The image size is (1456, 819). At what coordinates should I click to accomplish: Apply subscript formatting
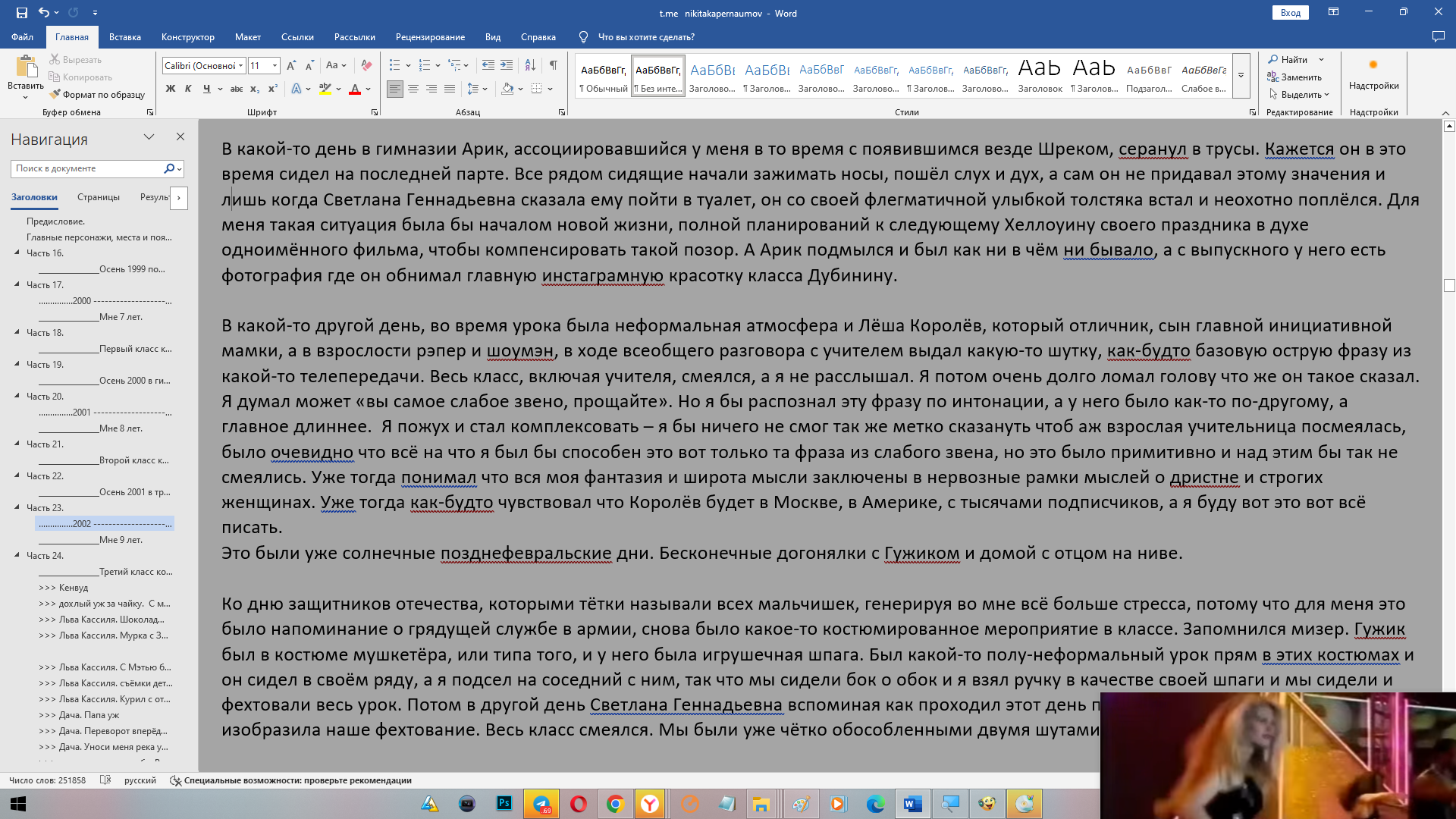[x=255, y=89]
